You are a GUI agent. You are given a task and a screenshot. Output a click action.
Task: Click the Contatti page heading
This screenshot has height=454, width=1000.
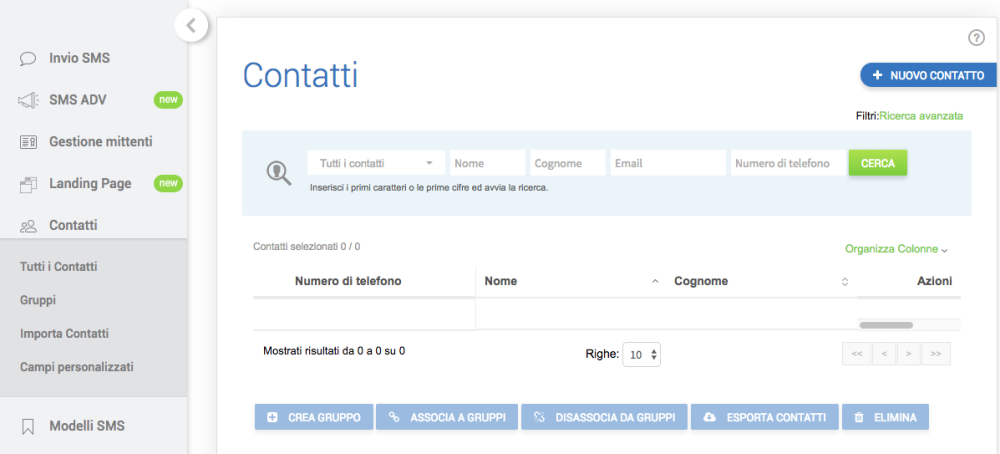pos(300,76)
